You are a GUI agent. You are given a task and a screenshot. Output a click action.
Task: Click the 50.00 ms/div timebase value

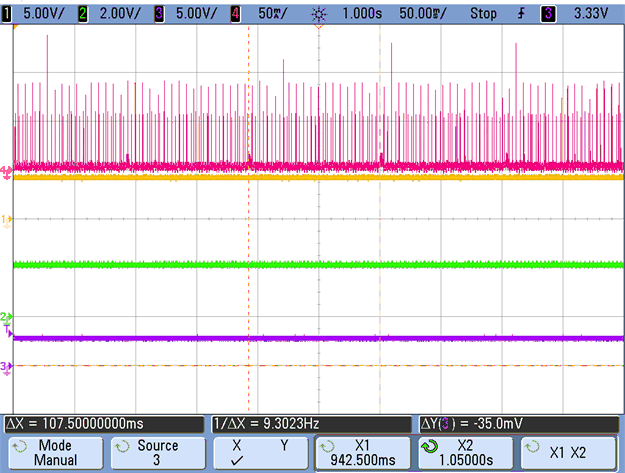423,14
